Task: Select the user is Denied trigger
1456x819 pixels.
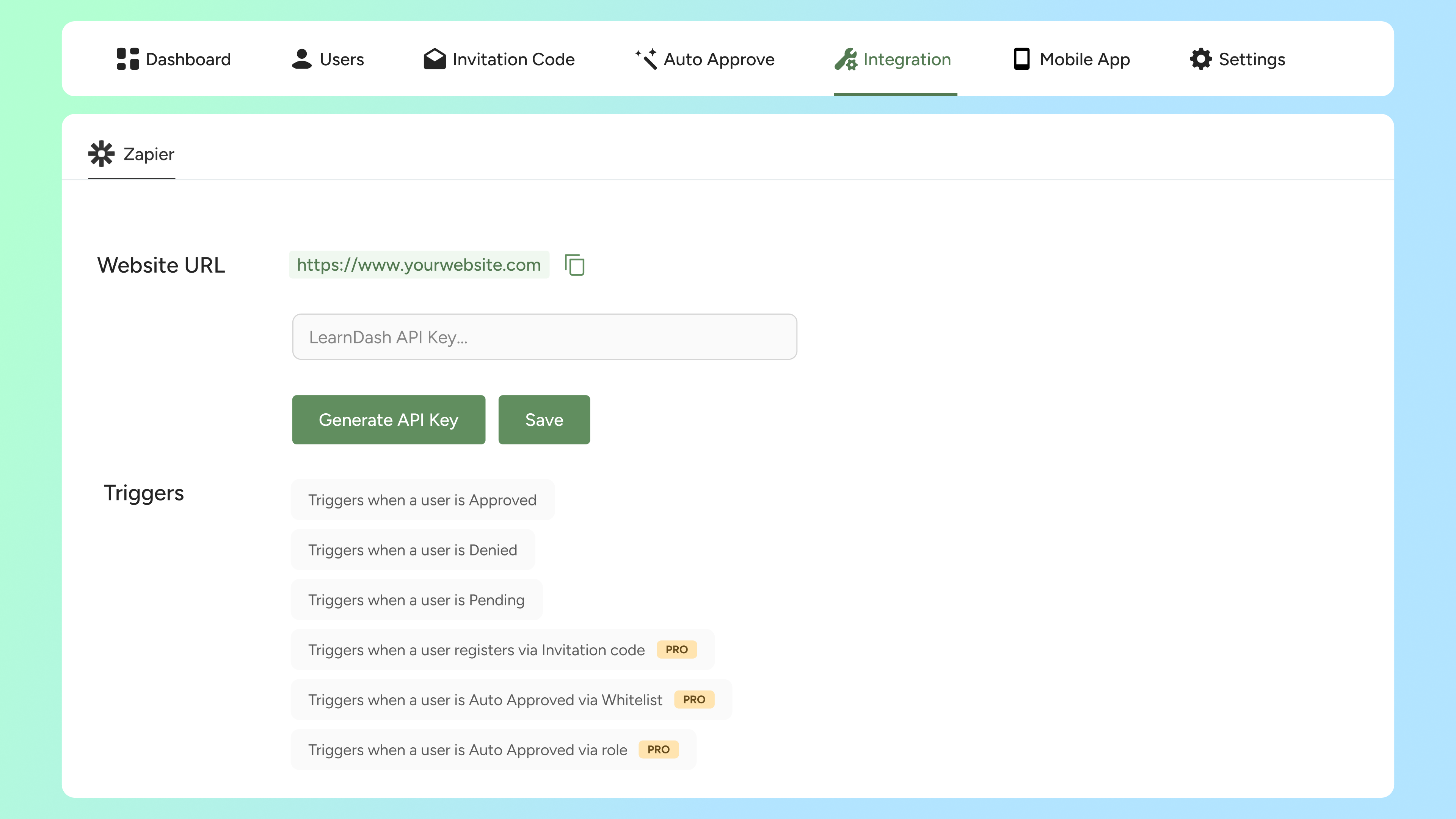Action: click(x=412, y=549)
